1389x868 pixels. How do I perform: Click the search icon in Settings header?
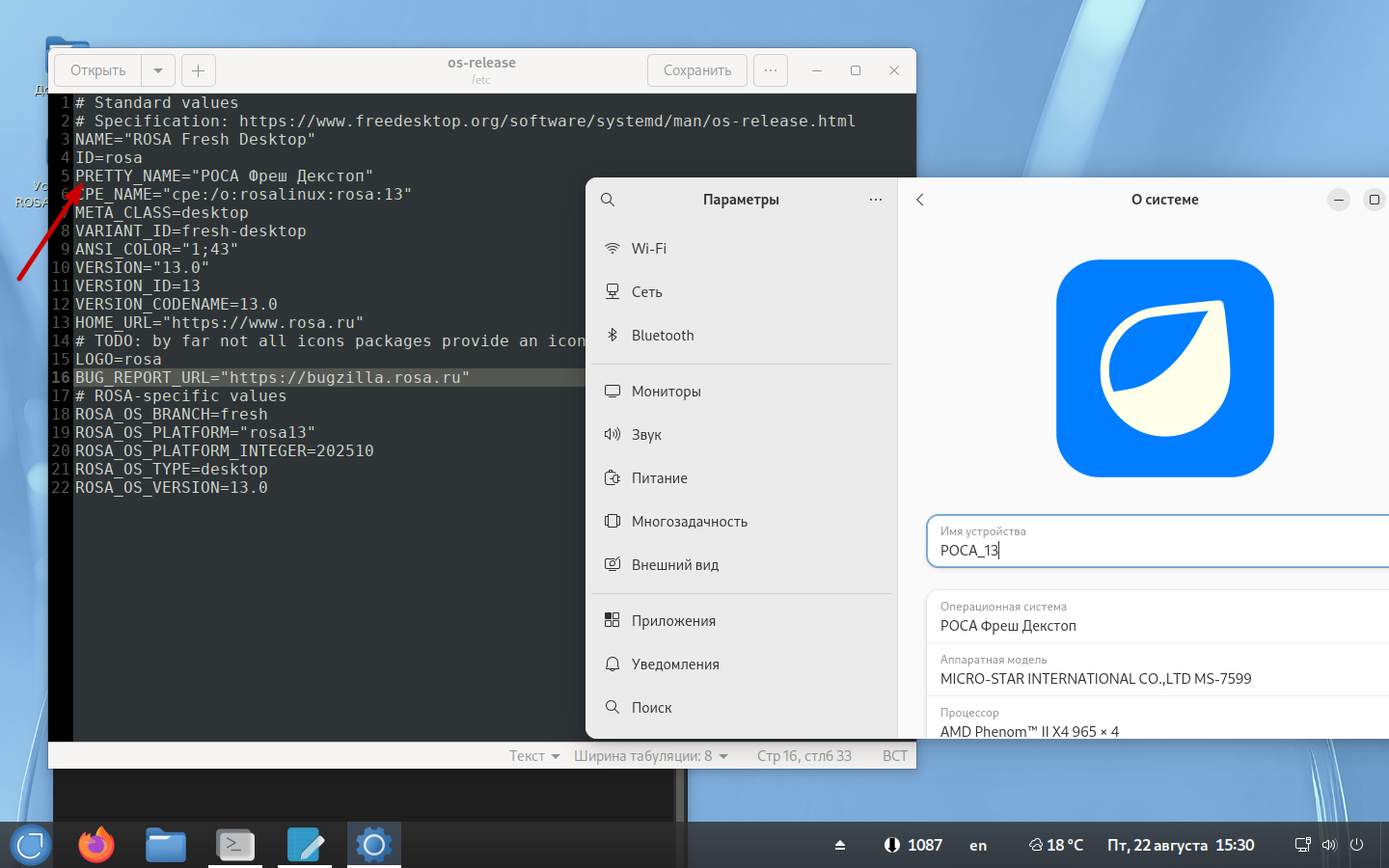tap(608, 200)
